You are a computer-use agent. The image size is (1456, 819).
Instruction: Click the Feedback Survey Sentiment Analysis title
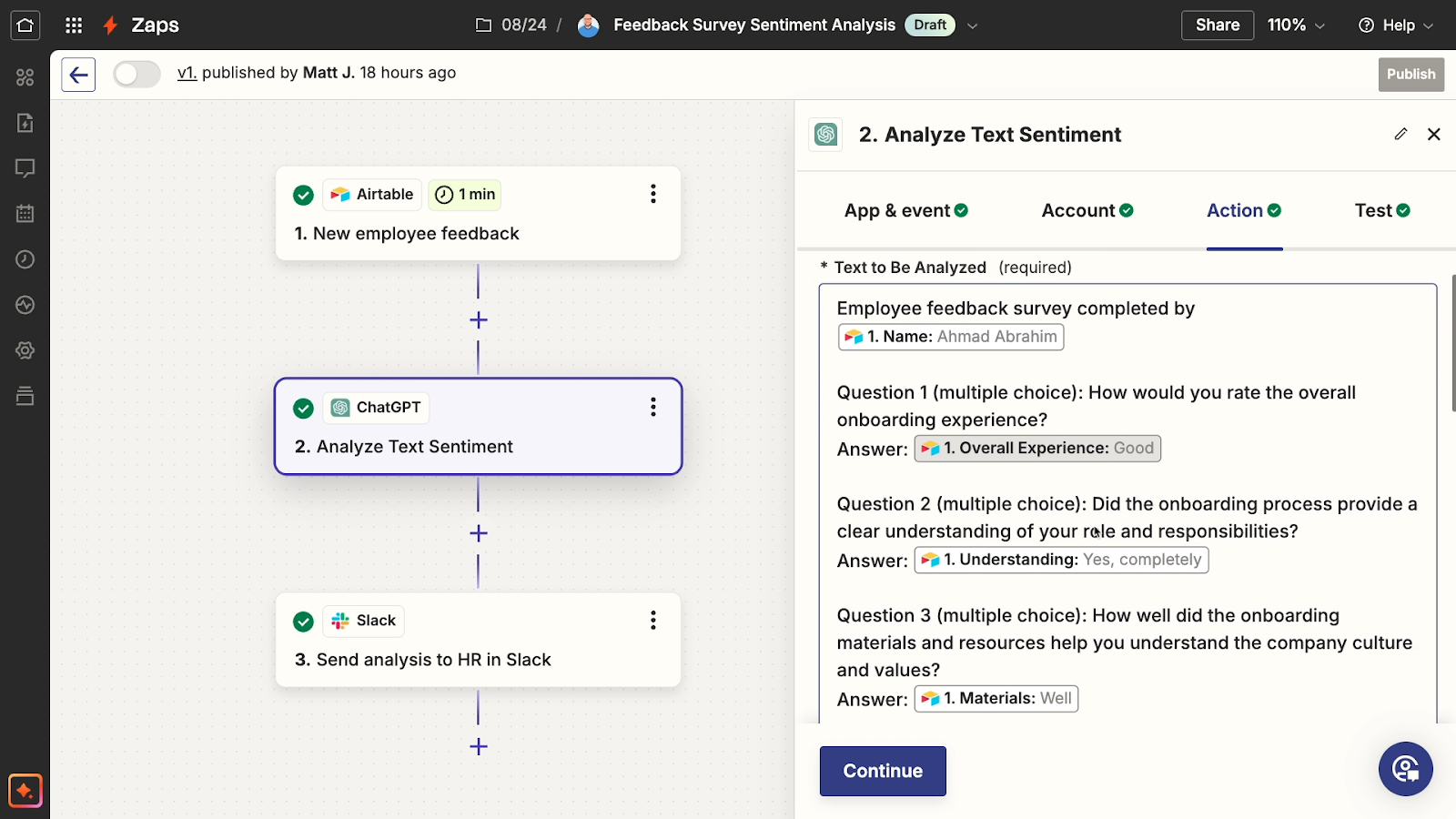click(x=754, y=25)
